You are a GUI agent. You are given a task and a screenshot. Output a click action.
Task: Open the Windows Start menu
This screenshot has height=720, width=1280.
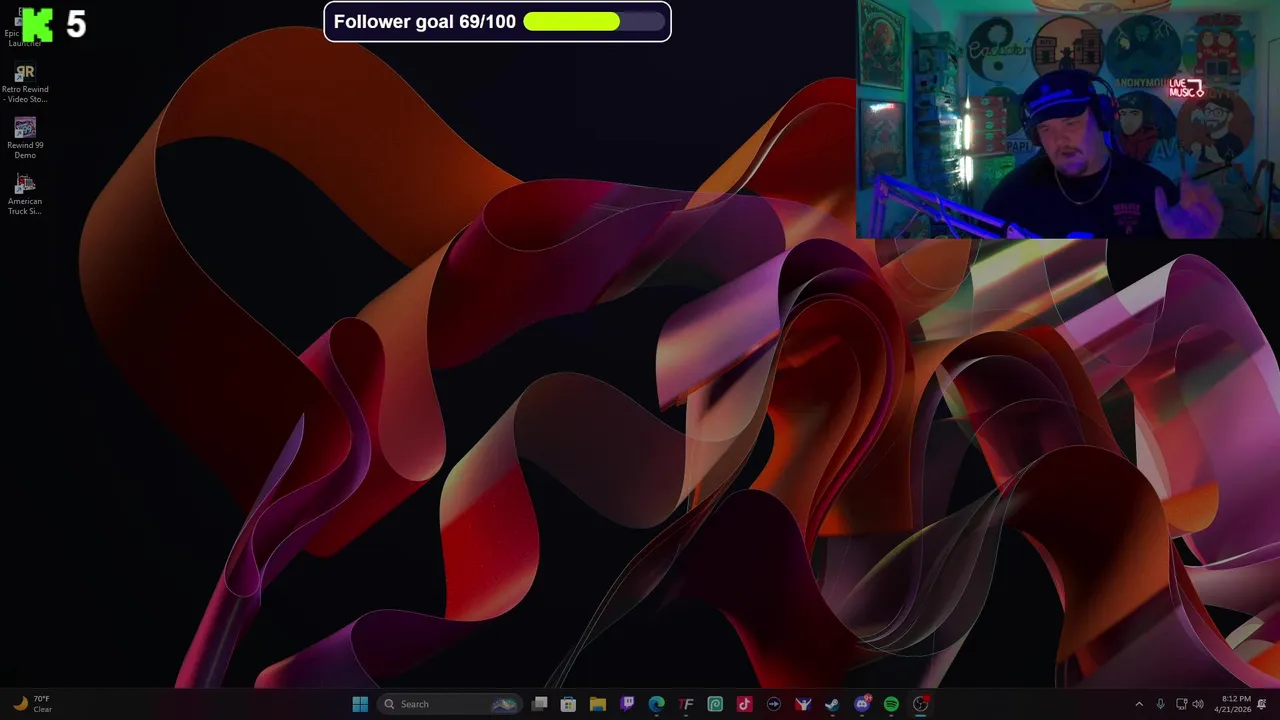tap(360, 704)
